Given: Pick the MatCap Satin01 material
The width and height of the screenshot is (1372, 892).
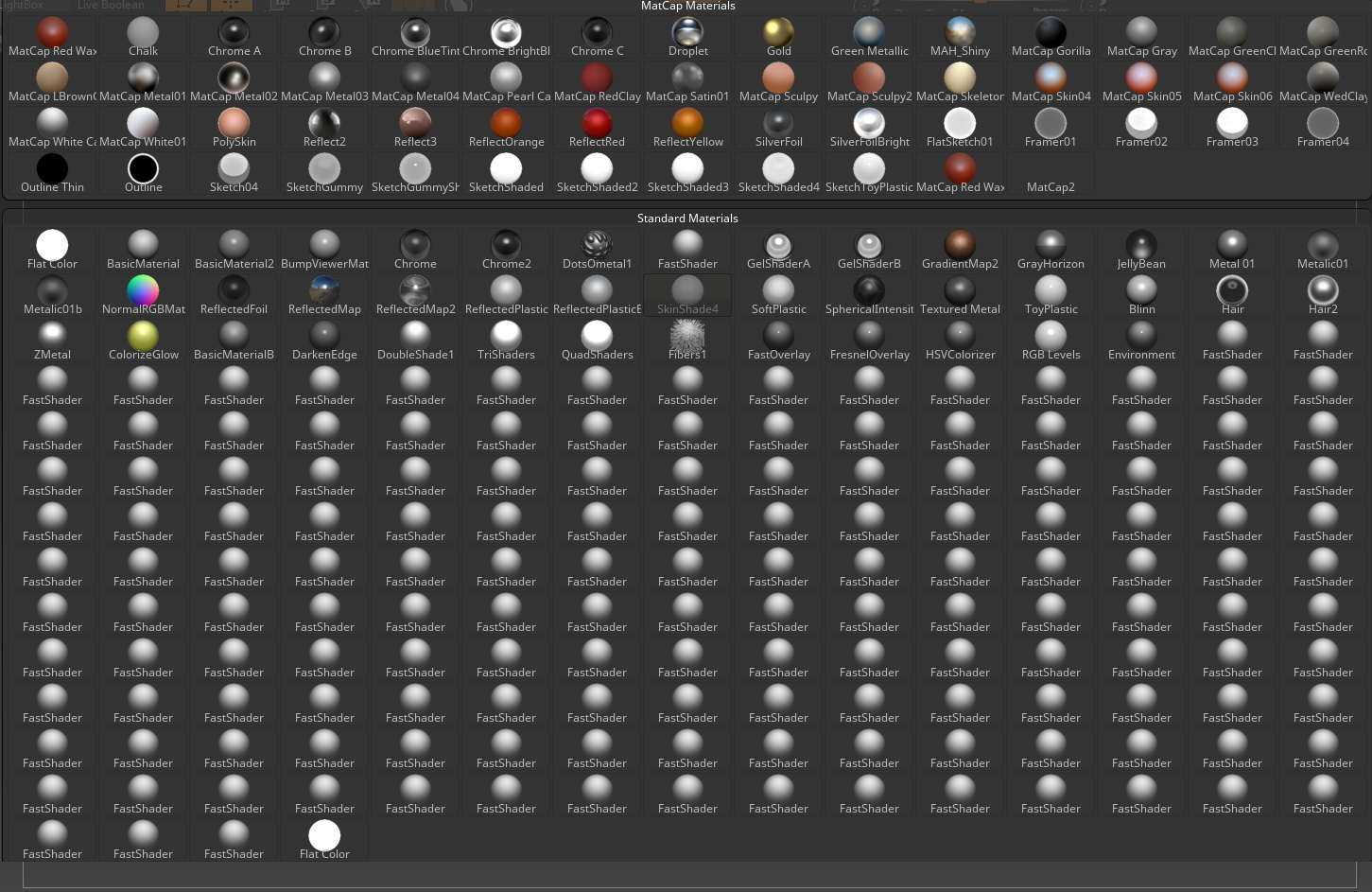Looking at the screenshot, I should (x=687, y=82).
